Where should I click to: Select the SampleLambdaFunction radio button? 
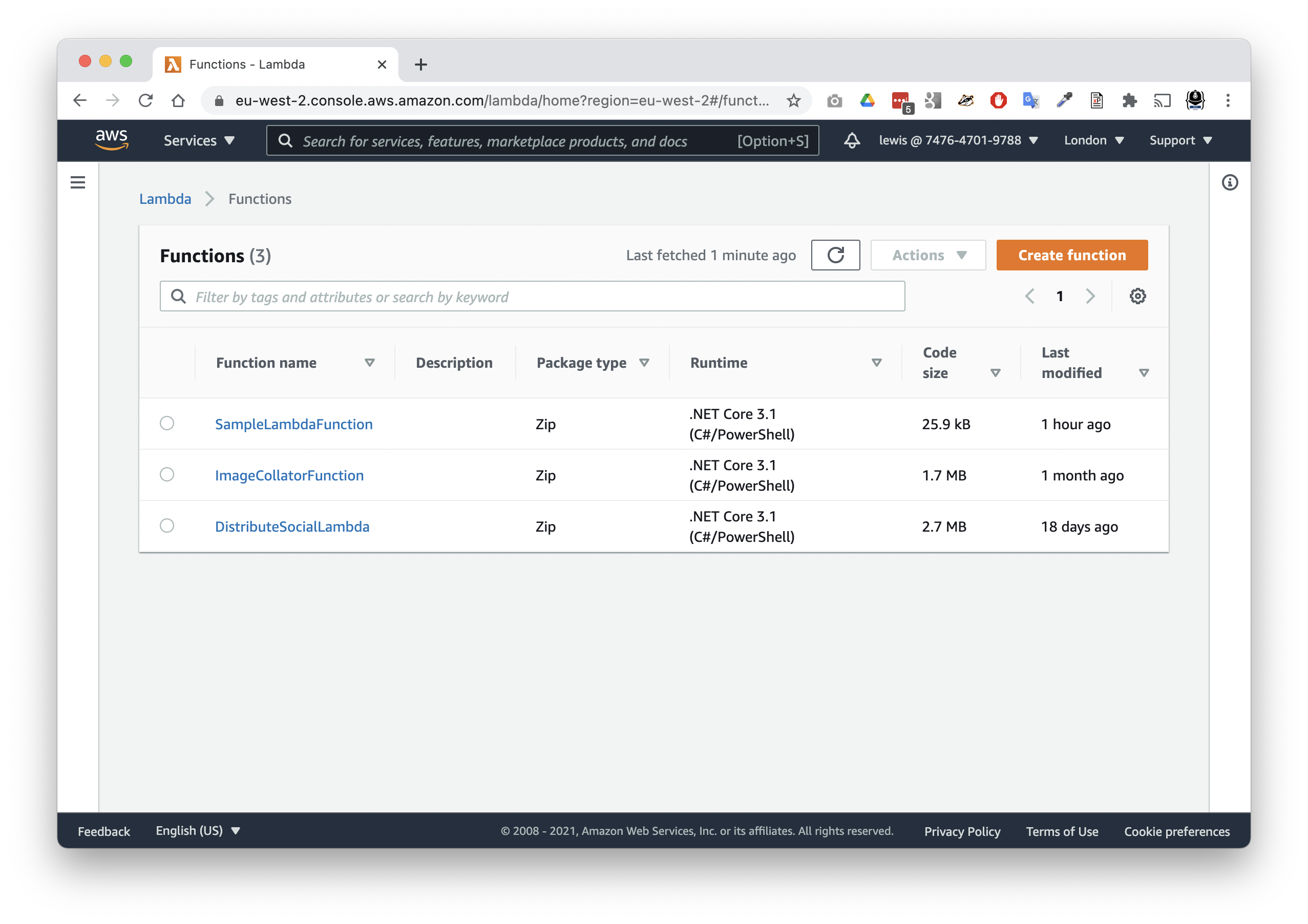click(167, 423)
